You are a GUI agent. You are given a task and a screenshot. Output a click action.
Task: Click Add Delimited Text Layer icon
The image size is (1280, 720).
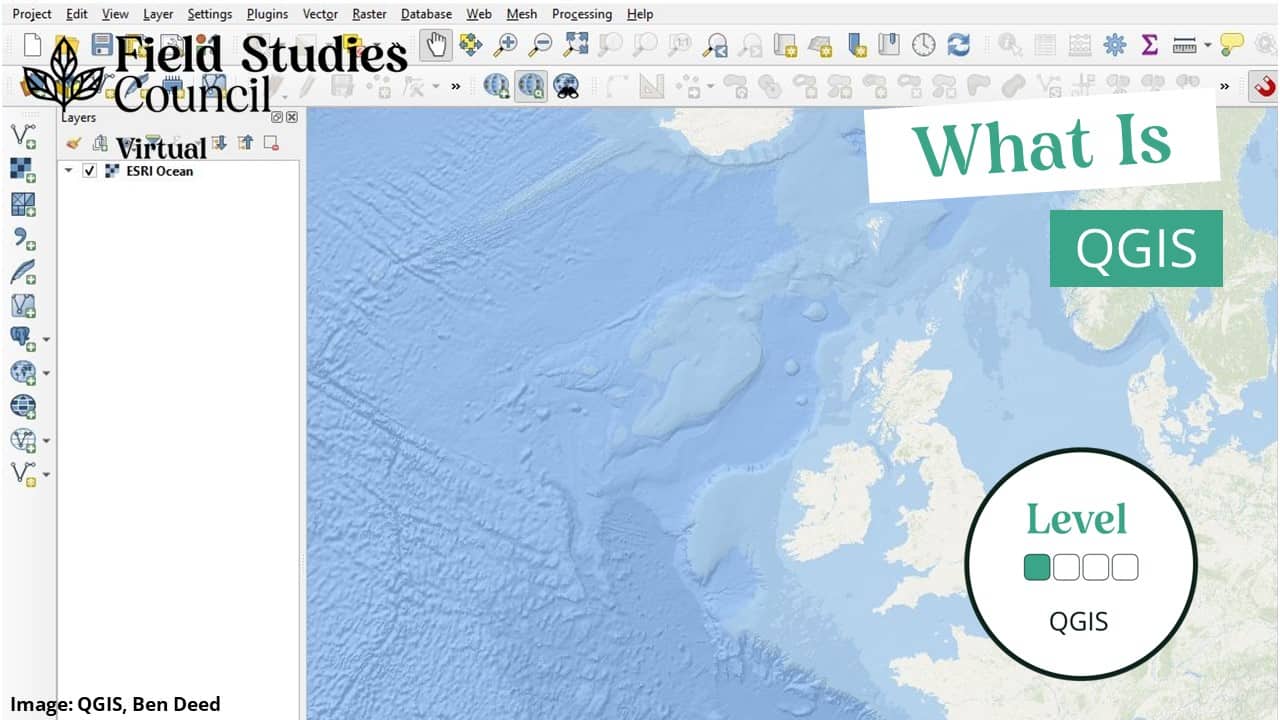[23, 238]
